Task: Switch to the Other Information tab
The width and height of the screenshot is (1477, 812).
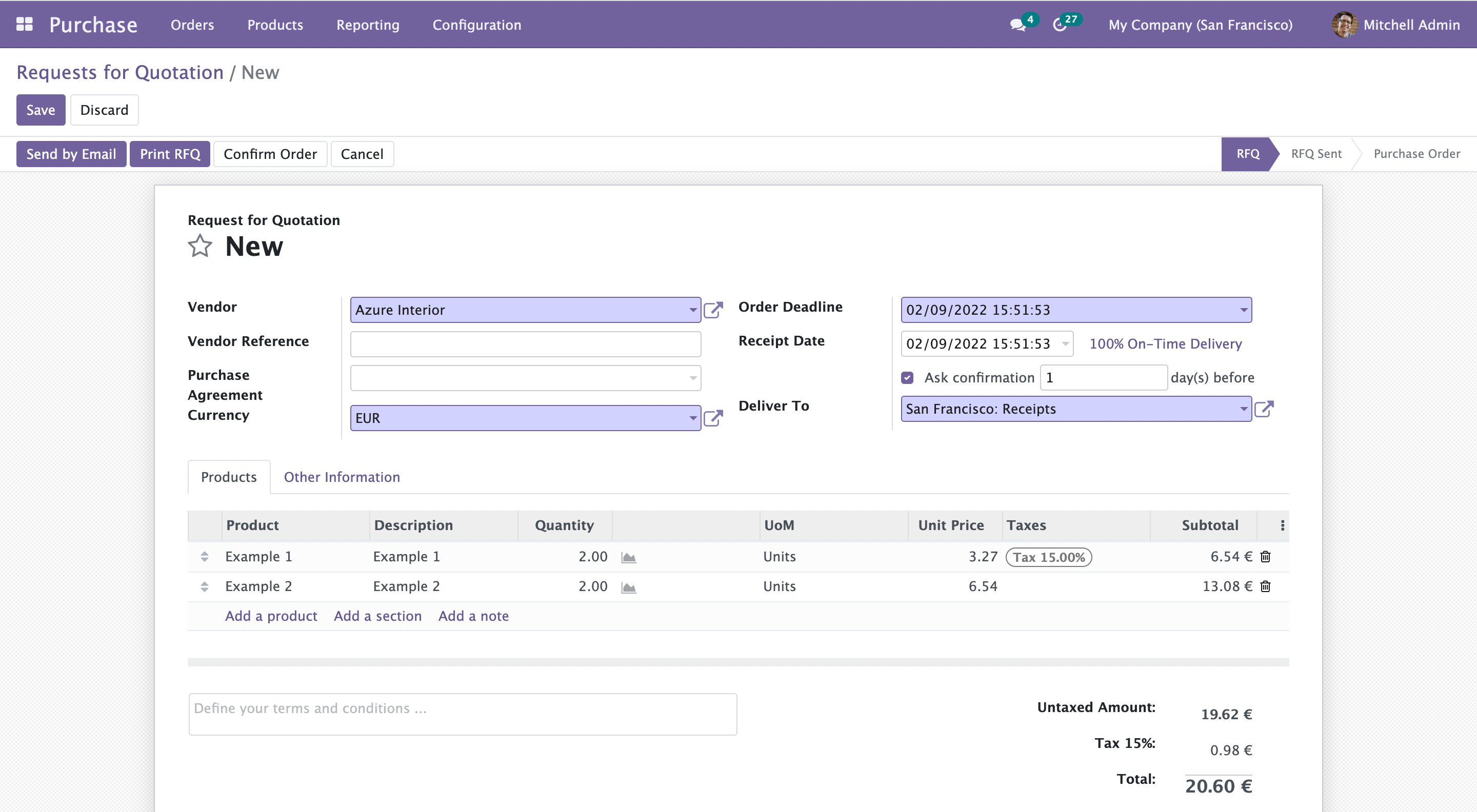Action: (x=342, y=477)
